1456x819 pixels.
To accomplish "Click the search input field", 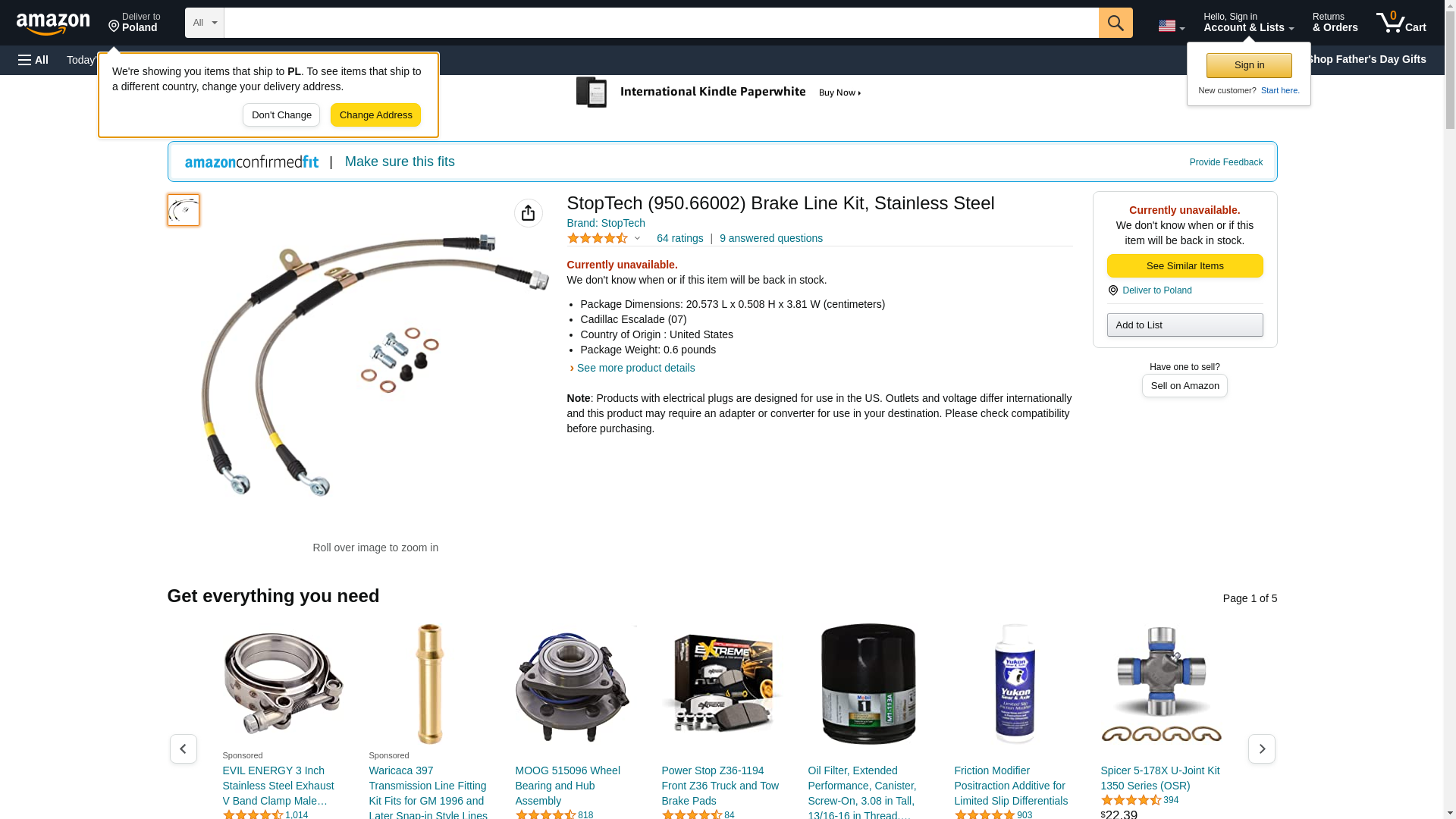I will click(661, 23).
